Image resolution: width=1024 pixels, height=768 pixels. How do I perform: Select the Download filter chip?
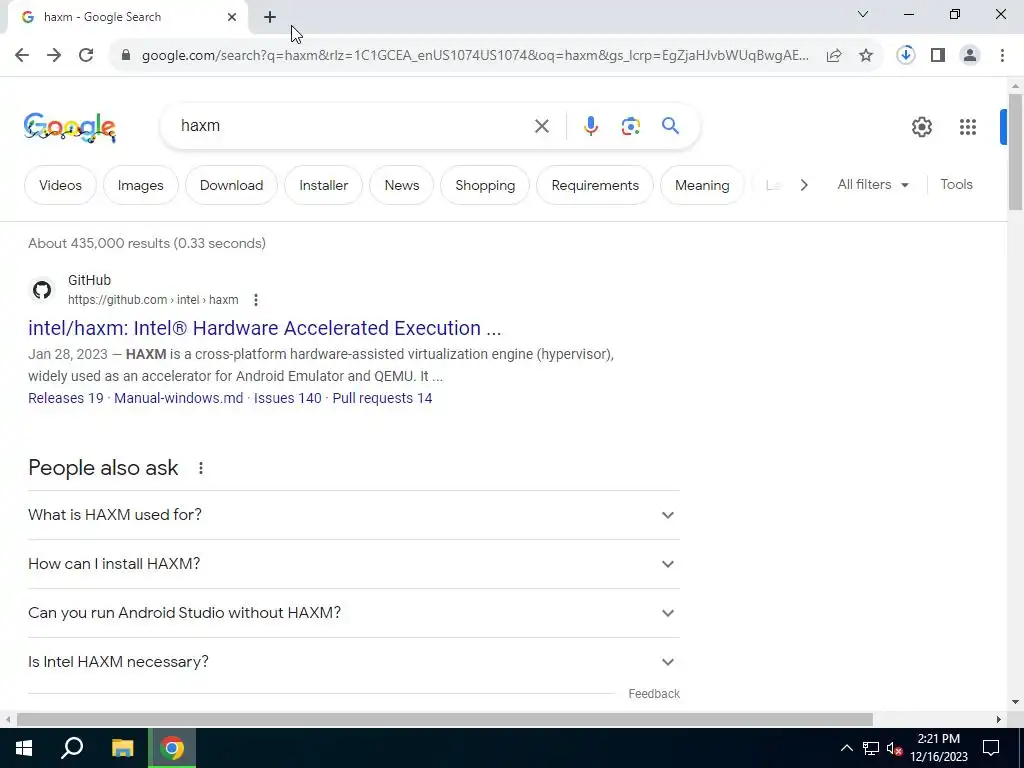pyautogui.click(x=231, y=185)
